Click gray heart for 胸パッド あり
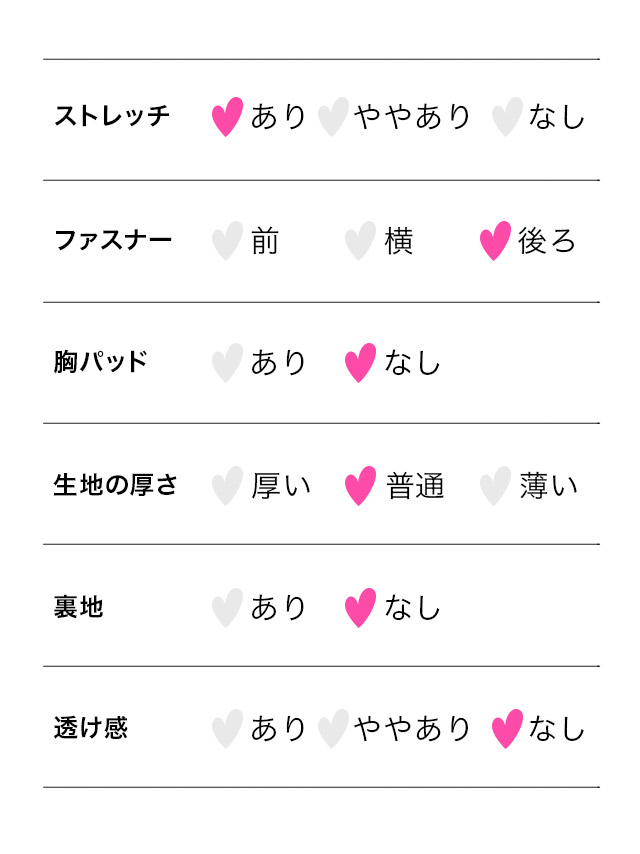 pos(227,363)
